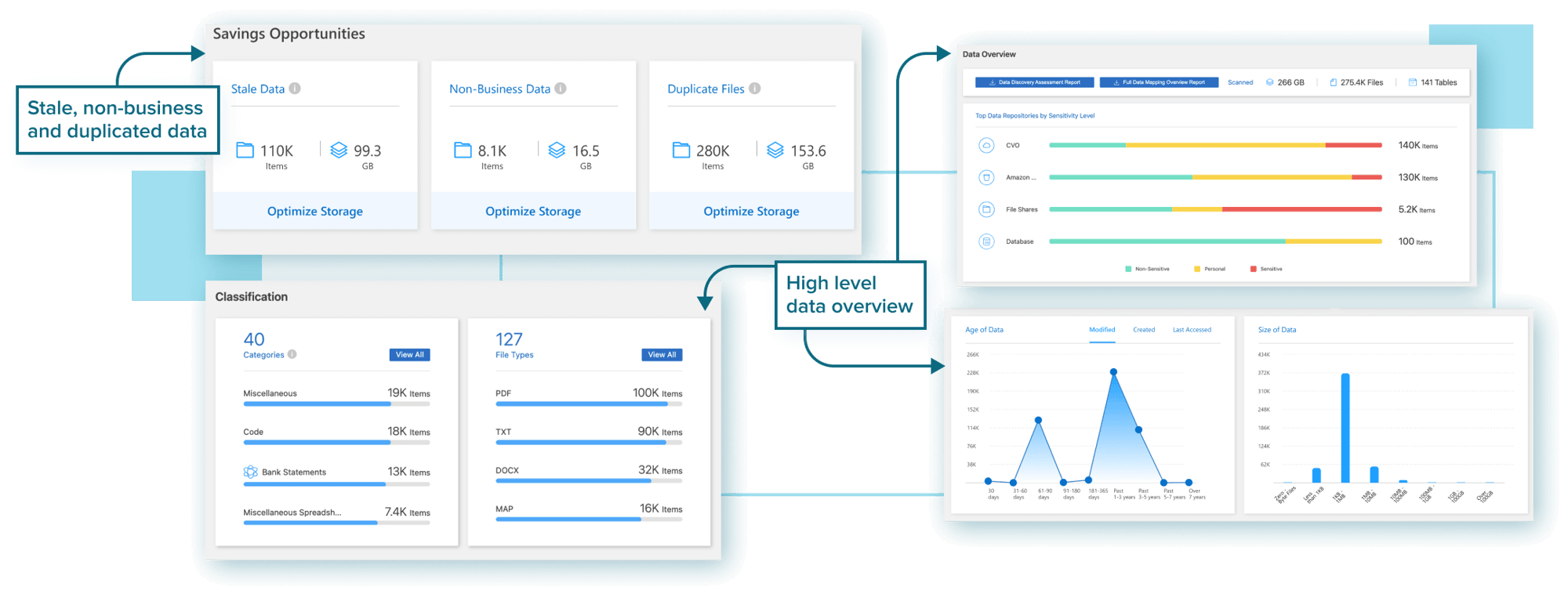Click the 141 Tables icon
The height and width of the screenshot is (594, 1568).
click(1413, 82)
